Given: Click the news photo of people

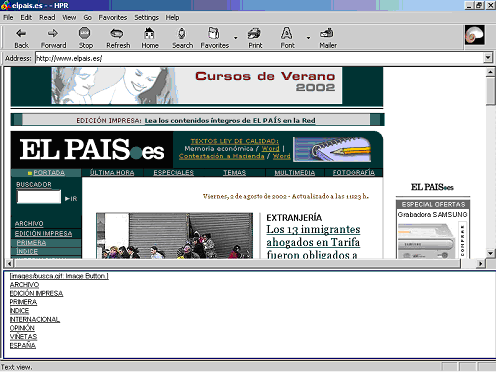Looking at the screenshot, I should [x=174, y=236].
